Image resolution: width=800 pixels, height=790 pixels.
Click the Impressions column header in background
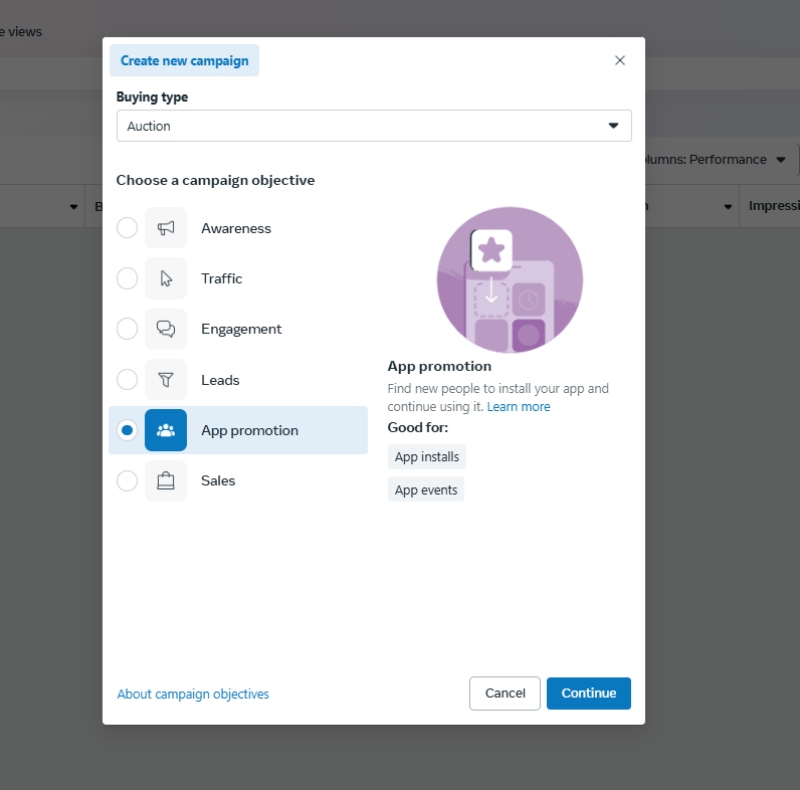pyautogui.click(x=774, y=206)
